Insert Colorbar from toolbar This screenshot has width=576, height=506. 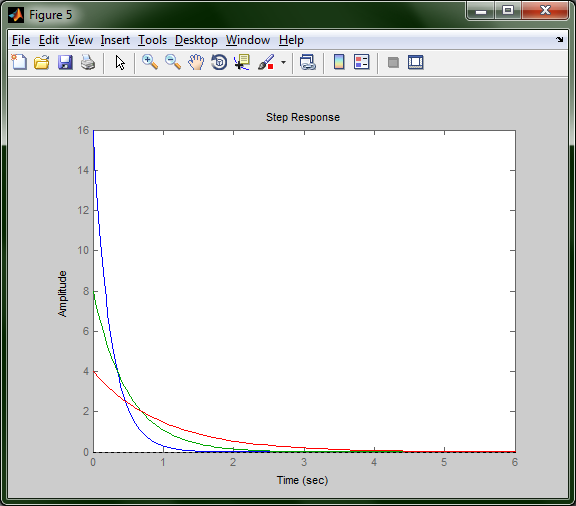pyautogui.click(x=339, y=62)
